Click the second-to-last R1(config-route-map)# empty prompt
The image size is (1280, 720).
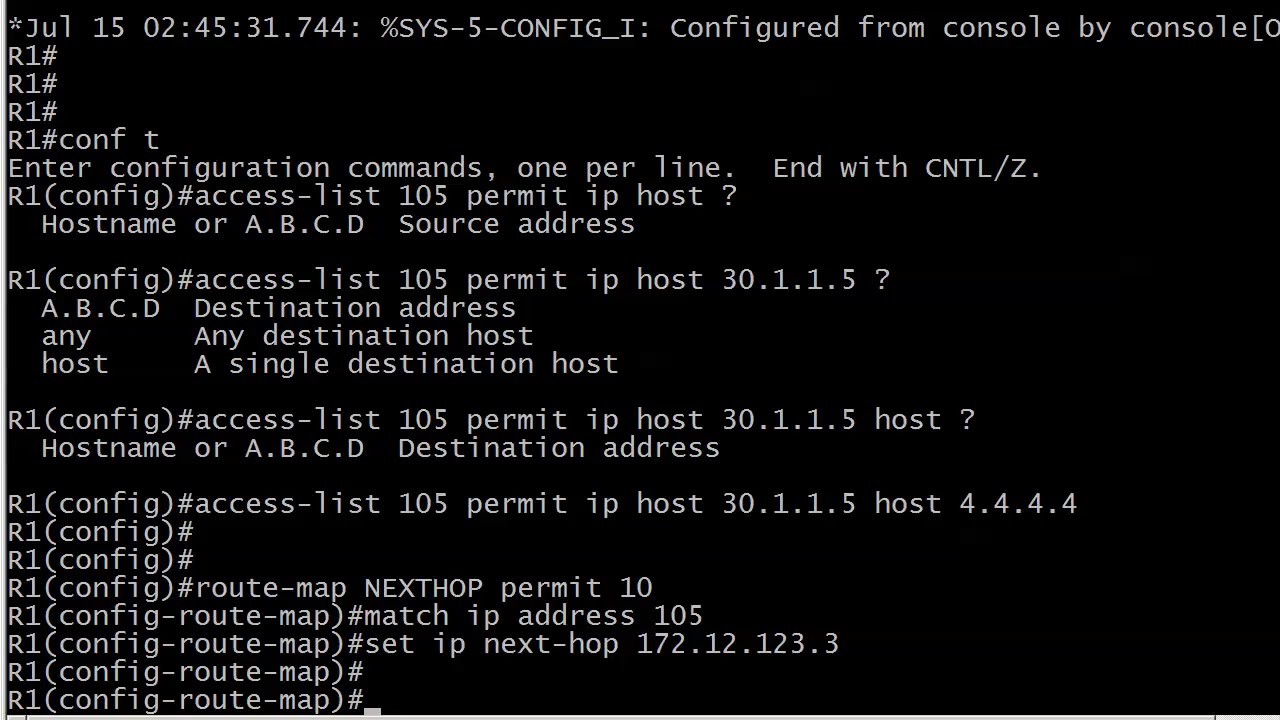click(x=185, y=672)
